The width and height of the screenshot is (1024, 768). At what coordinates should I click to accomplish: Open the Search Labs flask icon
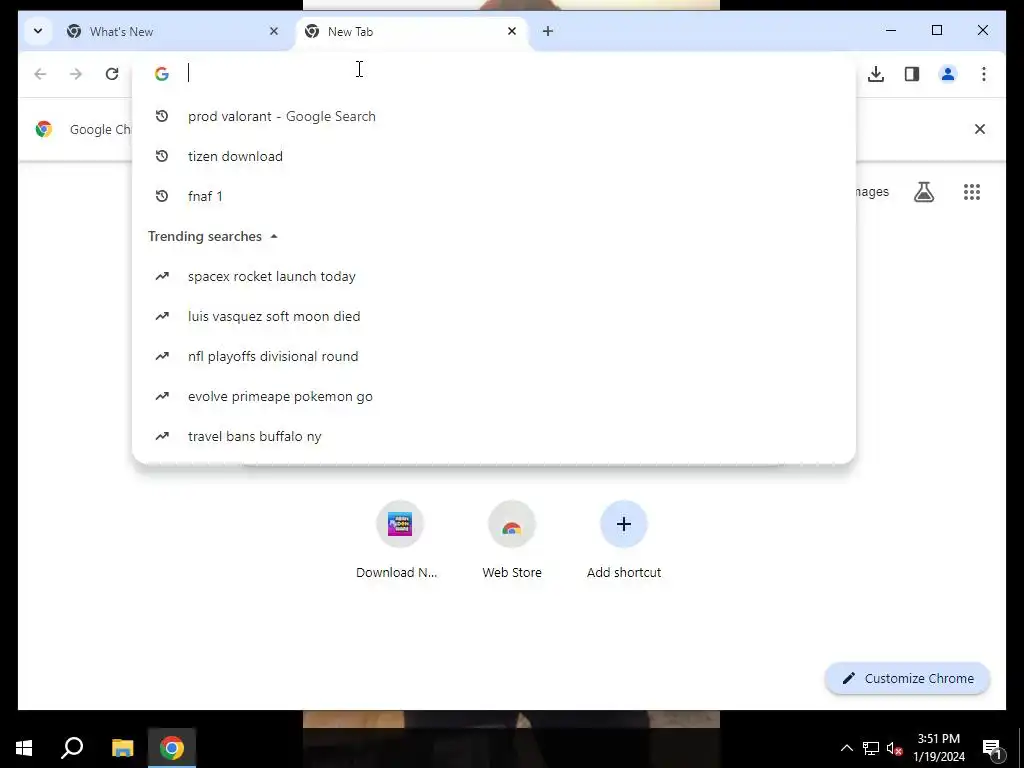coord(923,192)
